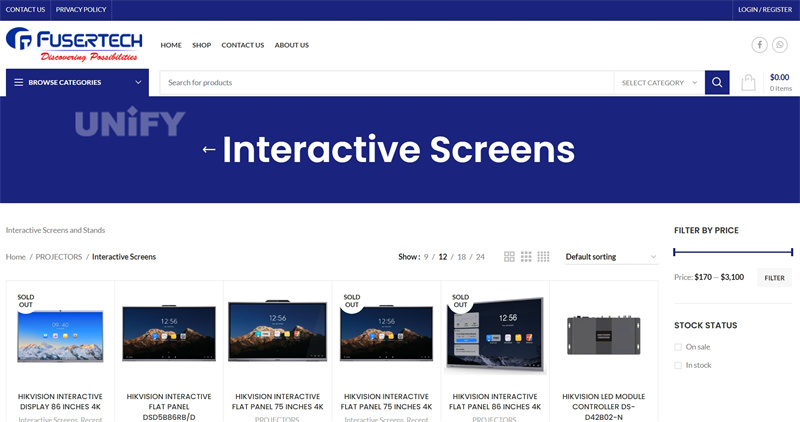Click PROJECTORS in the breadcrumb

pos(59,257)
